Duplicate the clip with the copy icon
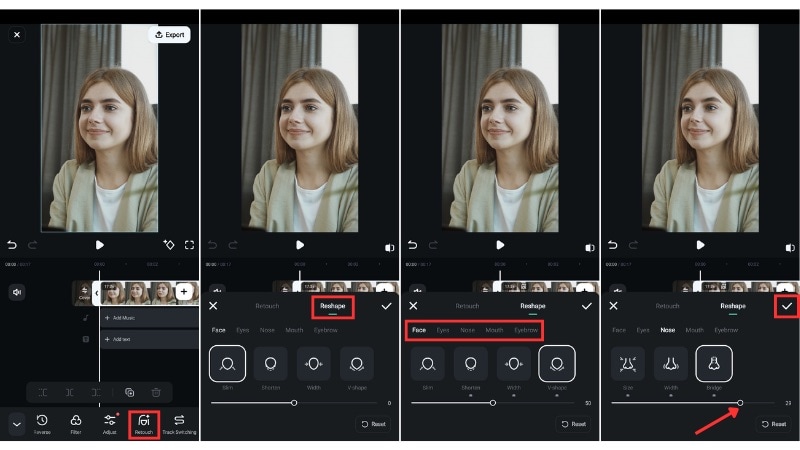This screenshot has width=800, height=450. coord(130,392)
